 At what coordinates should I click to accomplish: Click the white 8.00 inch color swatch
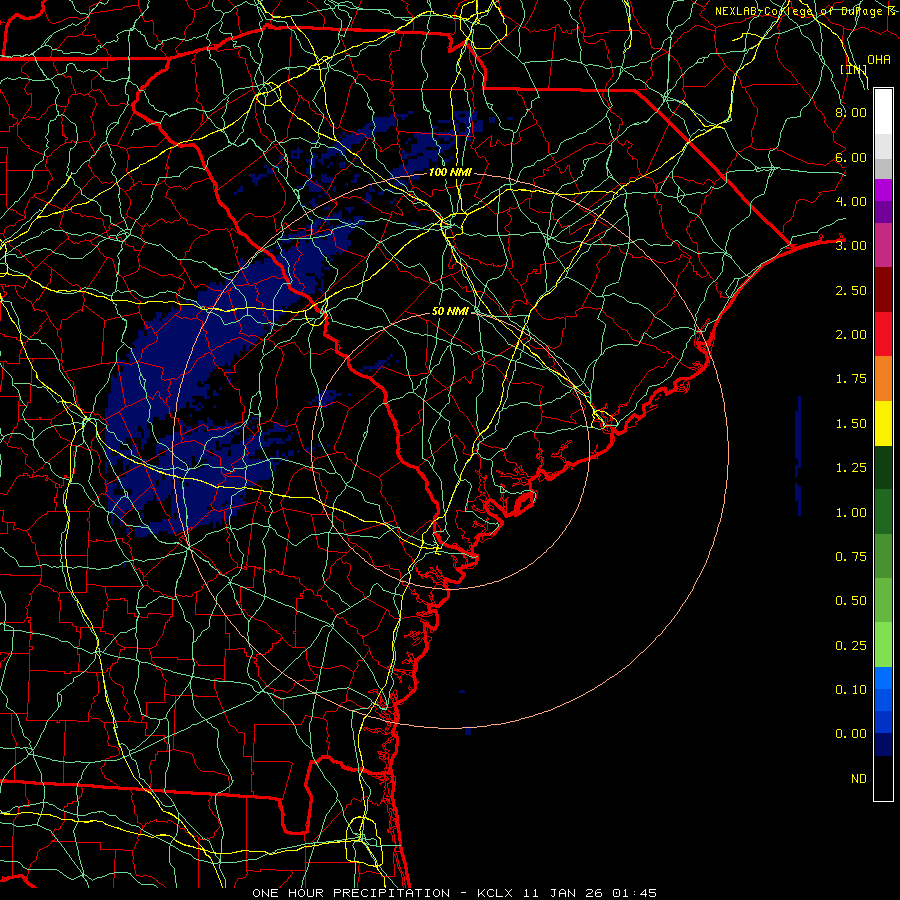point(883,111)
